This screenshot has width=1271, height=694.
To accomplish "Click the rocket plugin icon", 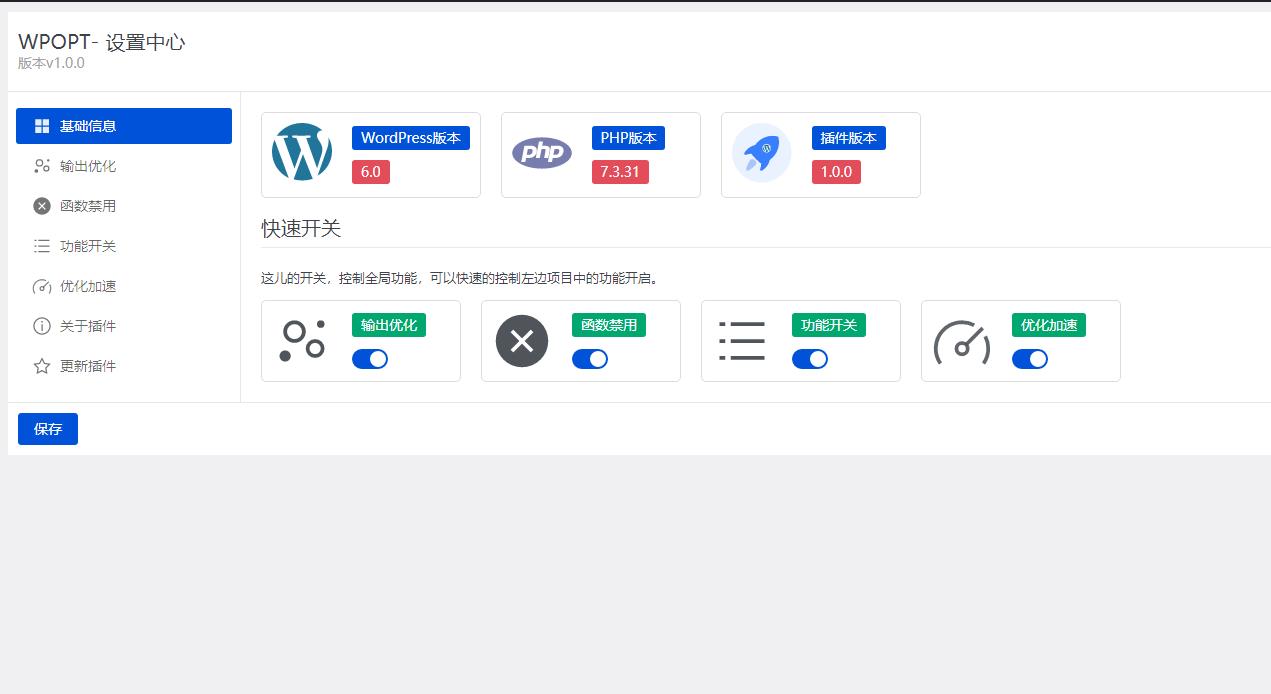I will click(762, 152).
